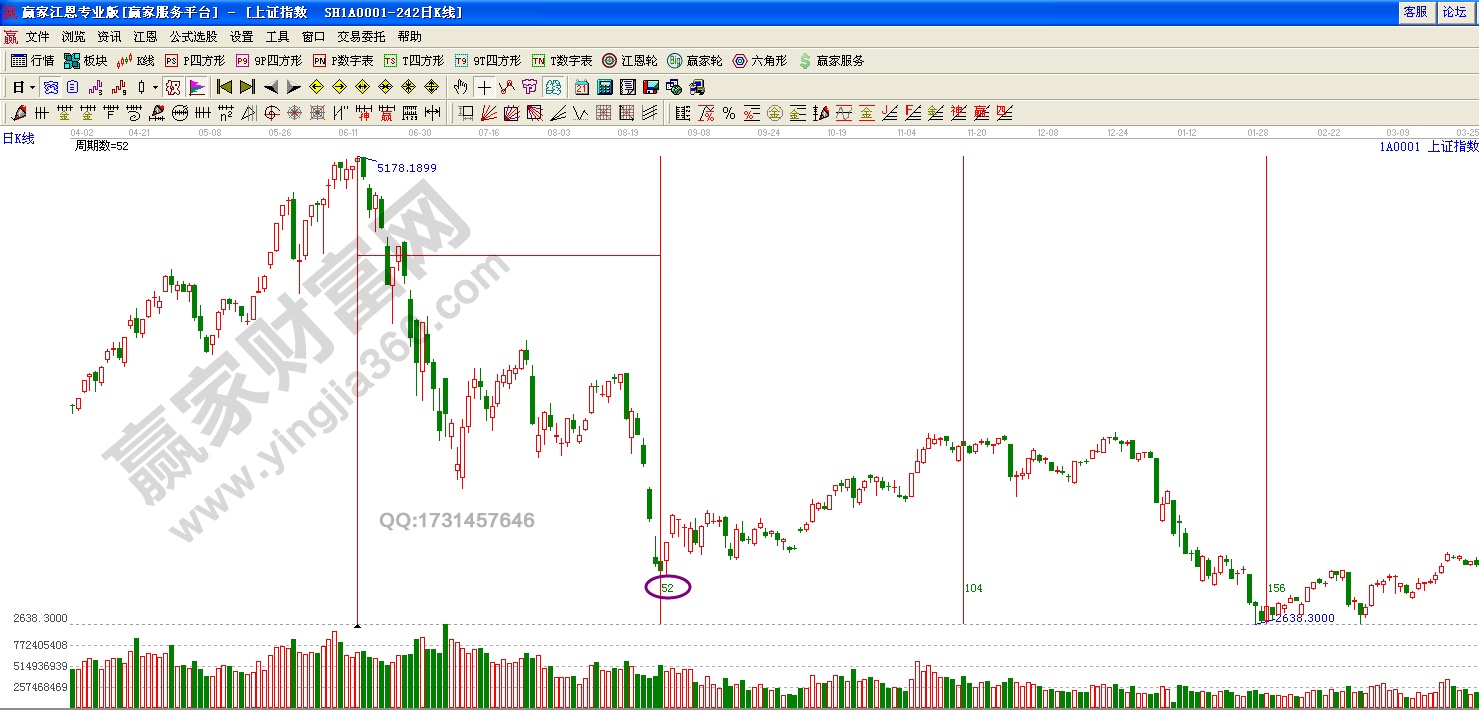
Task: Select the plain percent % tool
Action: tap(729, 112)
